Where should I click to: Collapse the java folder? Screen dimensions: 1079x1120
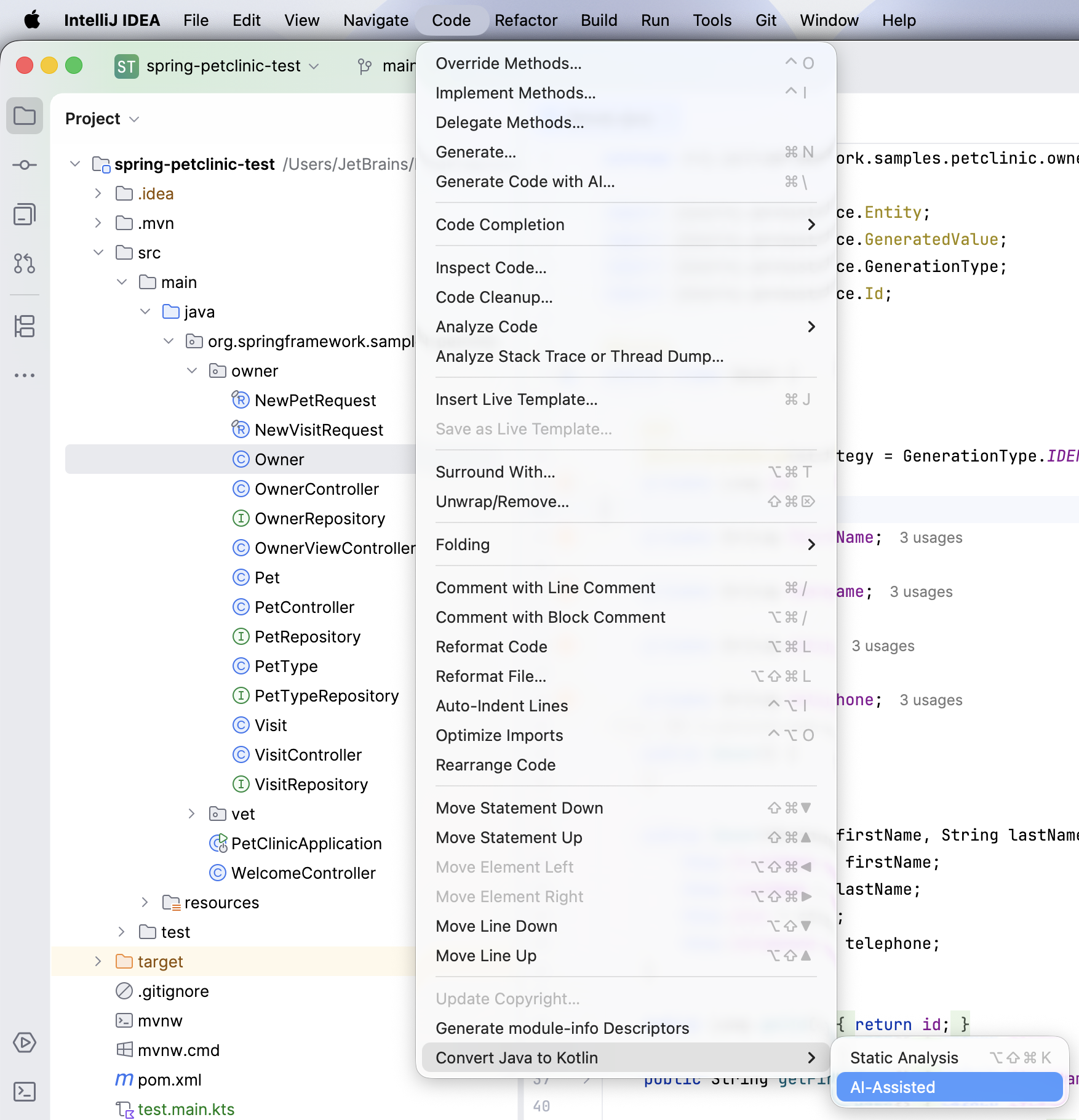tap(145, 312)
